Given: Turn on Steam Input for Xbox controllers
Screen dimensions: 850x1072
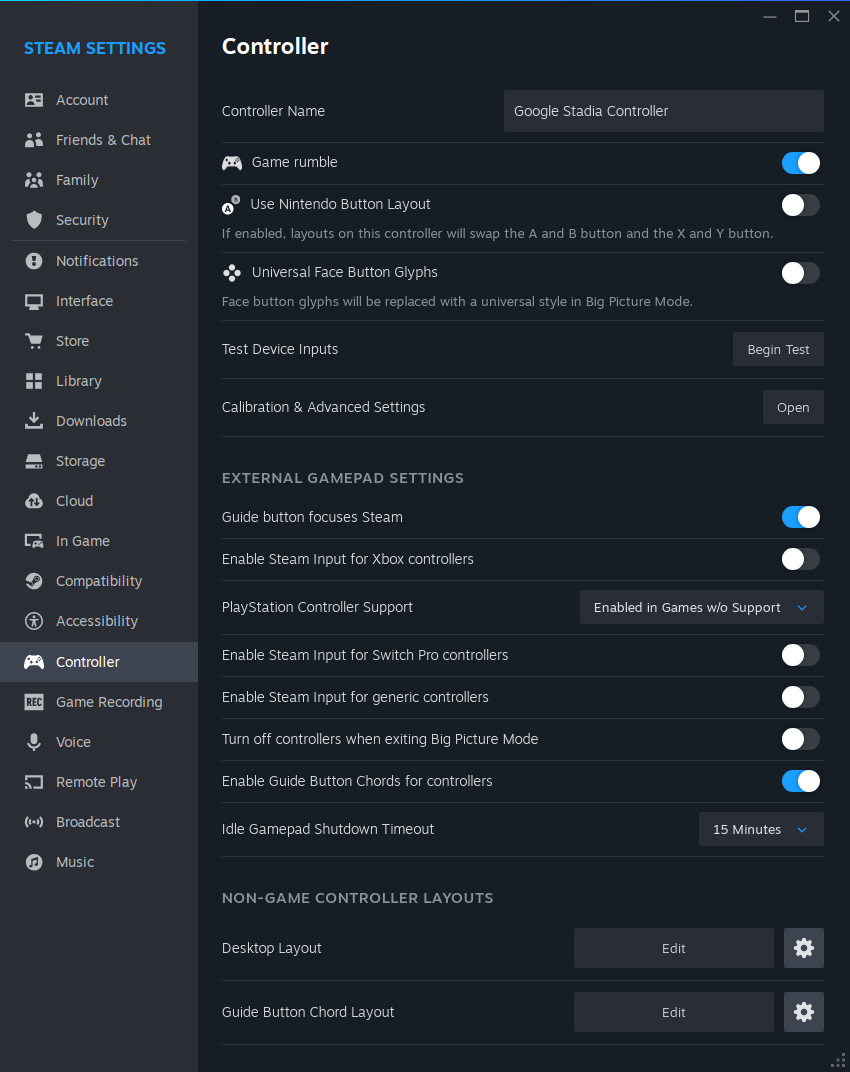Looking at the screenshot, I should point(800,559).
